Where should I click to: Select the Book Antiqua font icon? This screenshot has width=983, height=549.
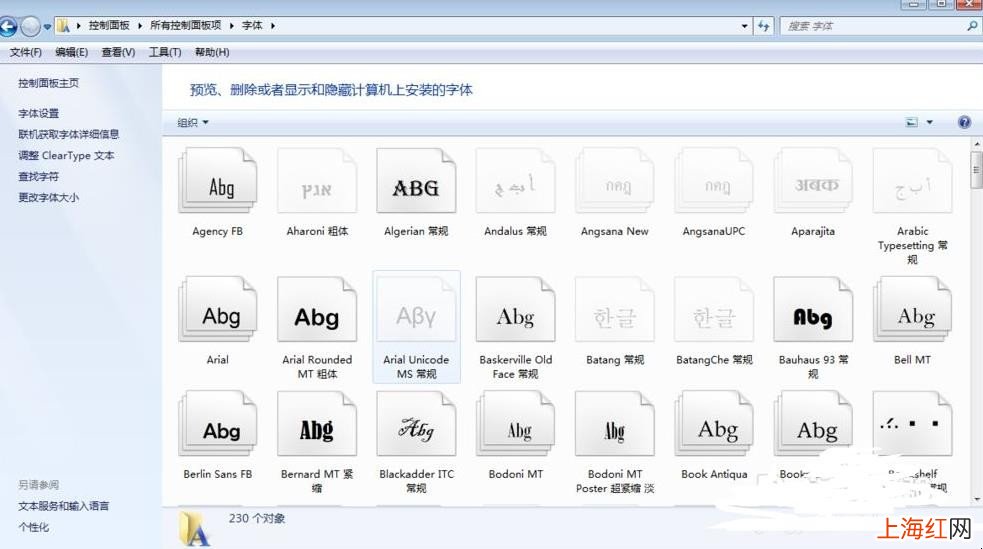(x=713, y=424)
